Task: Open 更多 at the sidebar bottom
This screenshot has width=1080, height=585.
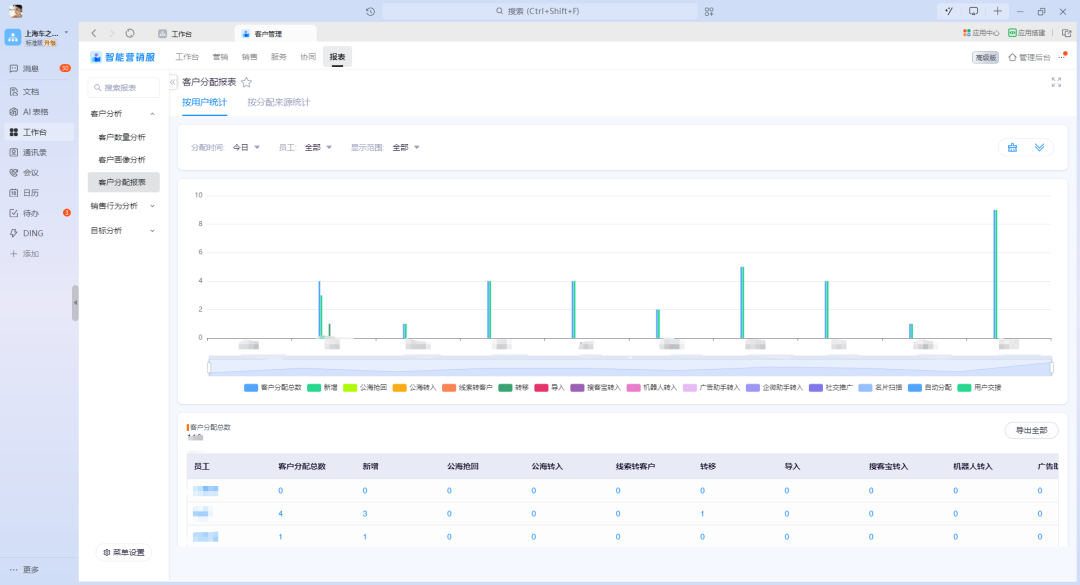Action: [x=25, y=570]
